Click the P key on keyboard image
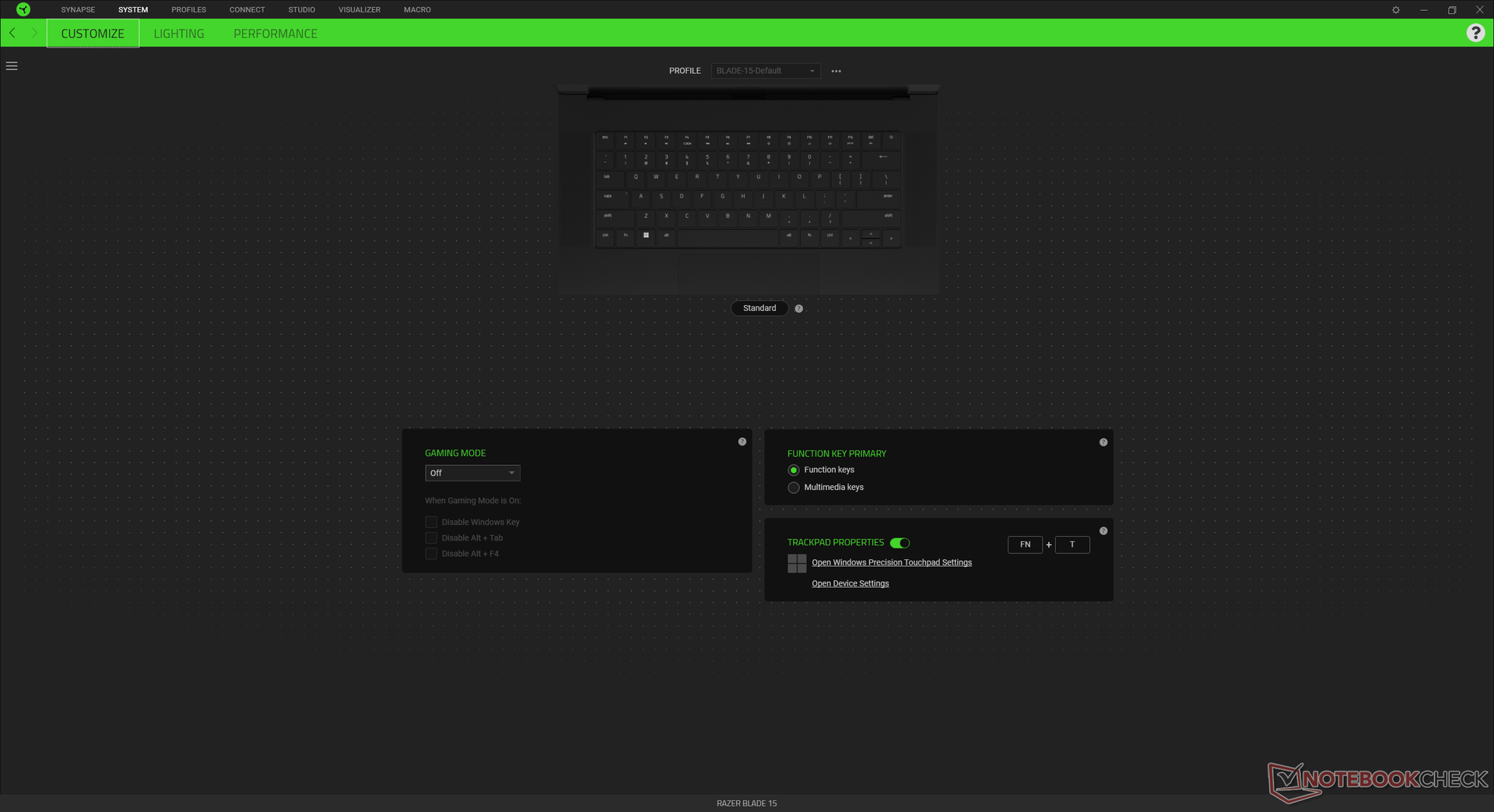The height and width of the screenshot is (812, 1494). coord(819,178)
